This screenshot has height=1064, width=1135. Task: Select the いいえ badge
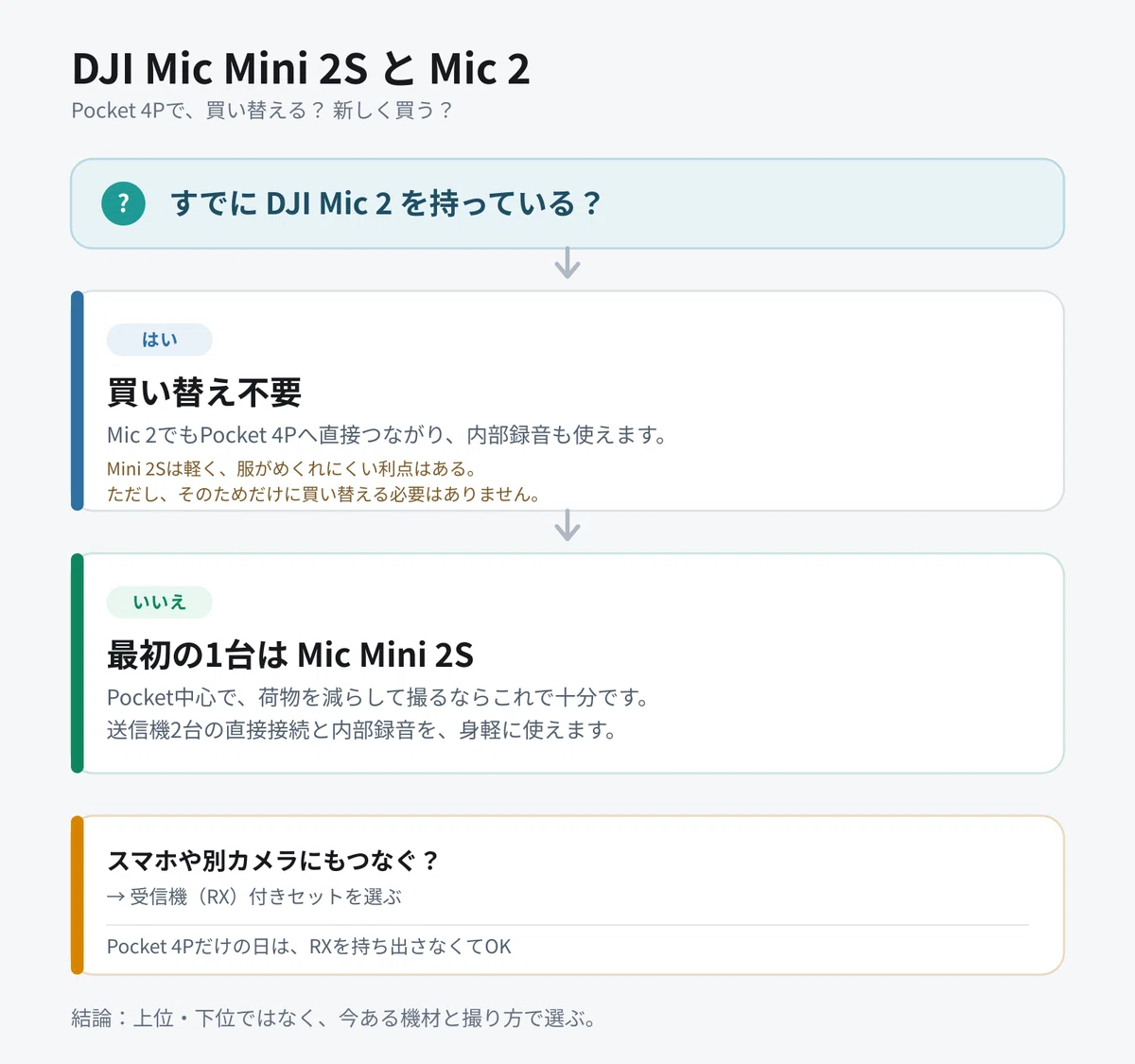160,602
